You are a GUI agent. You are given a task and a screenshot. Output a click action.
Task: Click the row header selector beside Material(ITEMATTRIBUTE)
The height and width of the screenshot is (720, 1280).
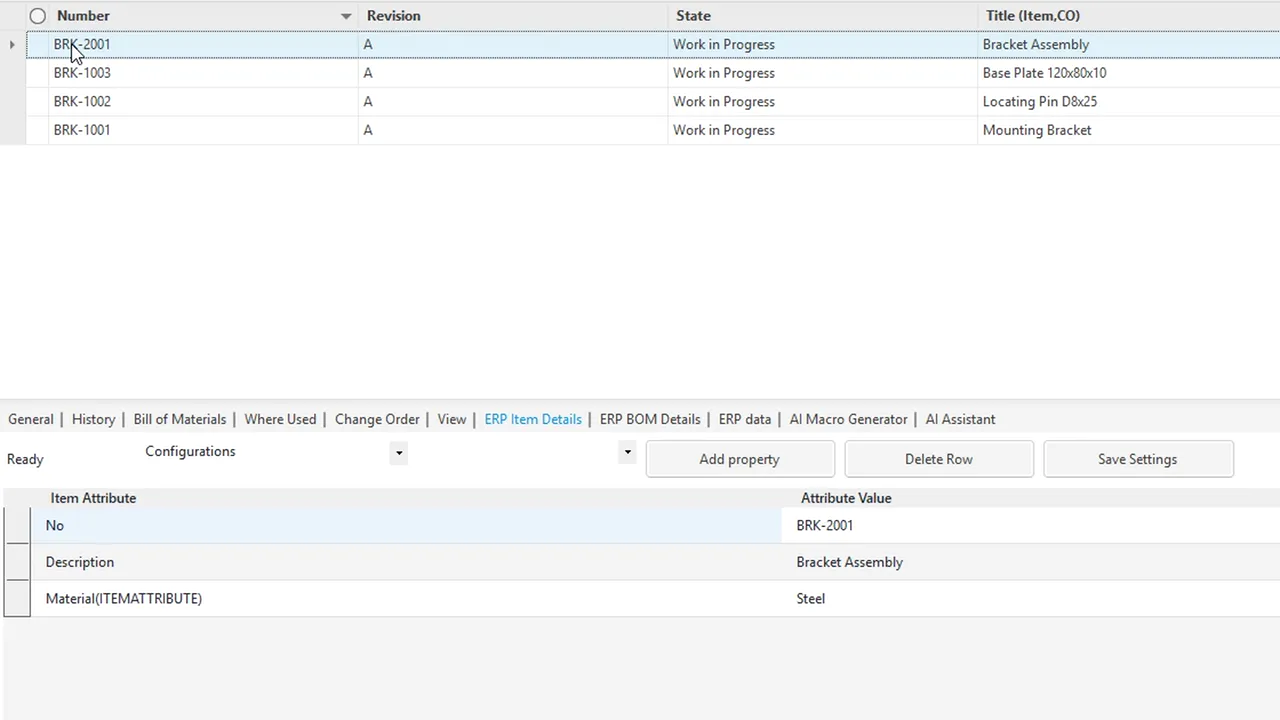click(x=17, y=598)
